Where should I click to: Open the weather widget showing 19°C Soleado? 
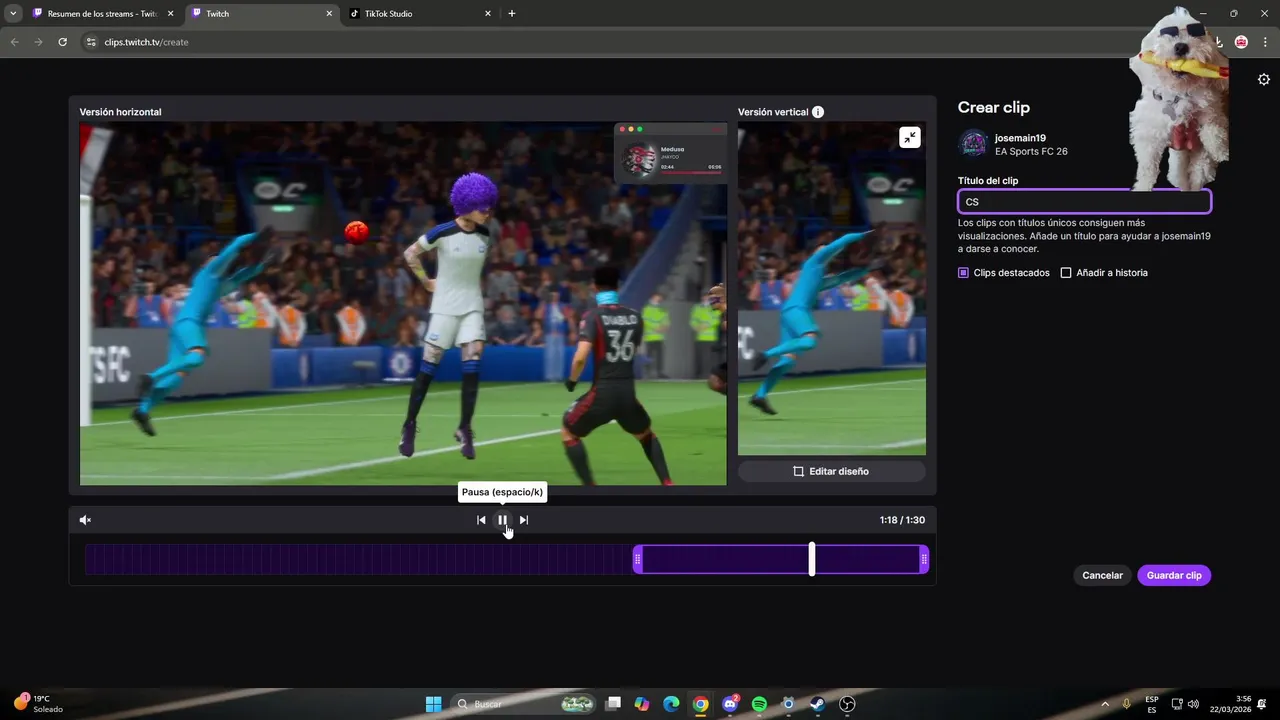pos(38,704)
